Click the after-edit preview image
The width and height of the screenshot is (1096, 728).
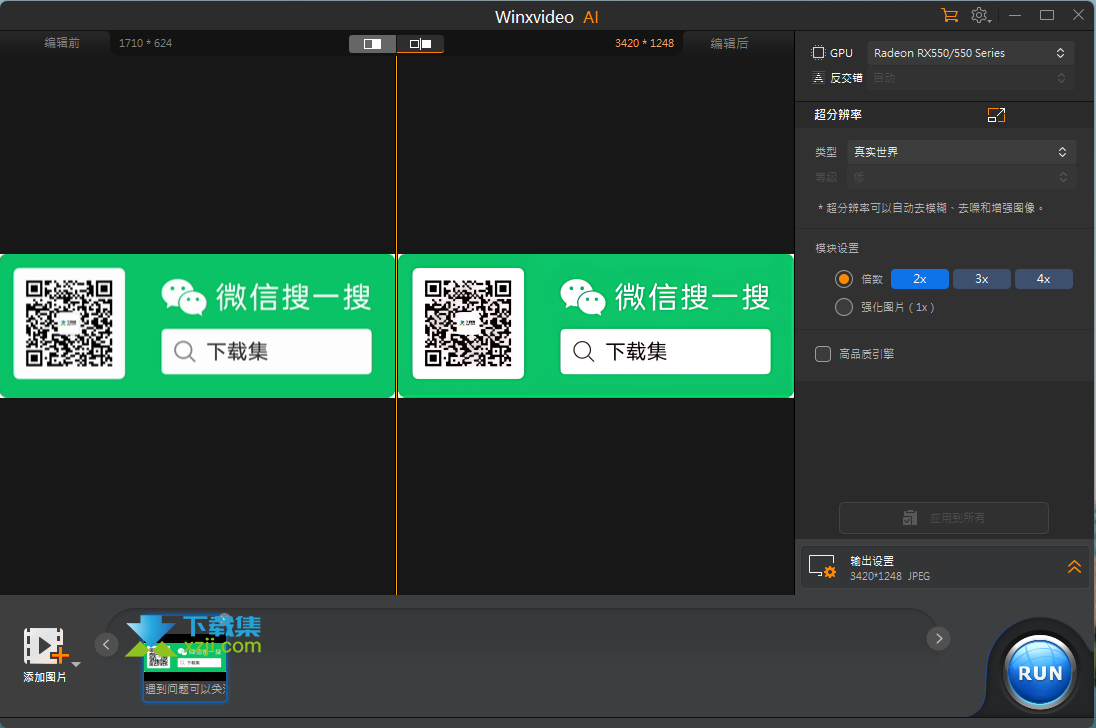(x=596, y=326)
